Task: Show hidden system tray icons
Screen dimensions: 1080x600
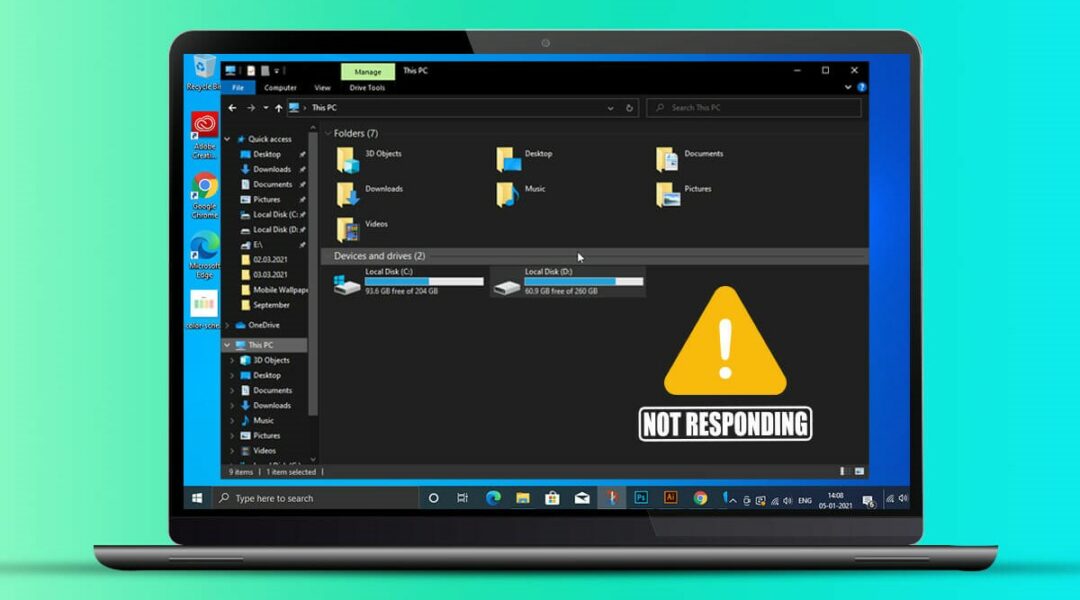Action: [733, 501]
